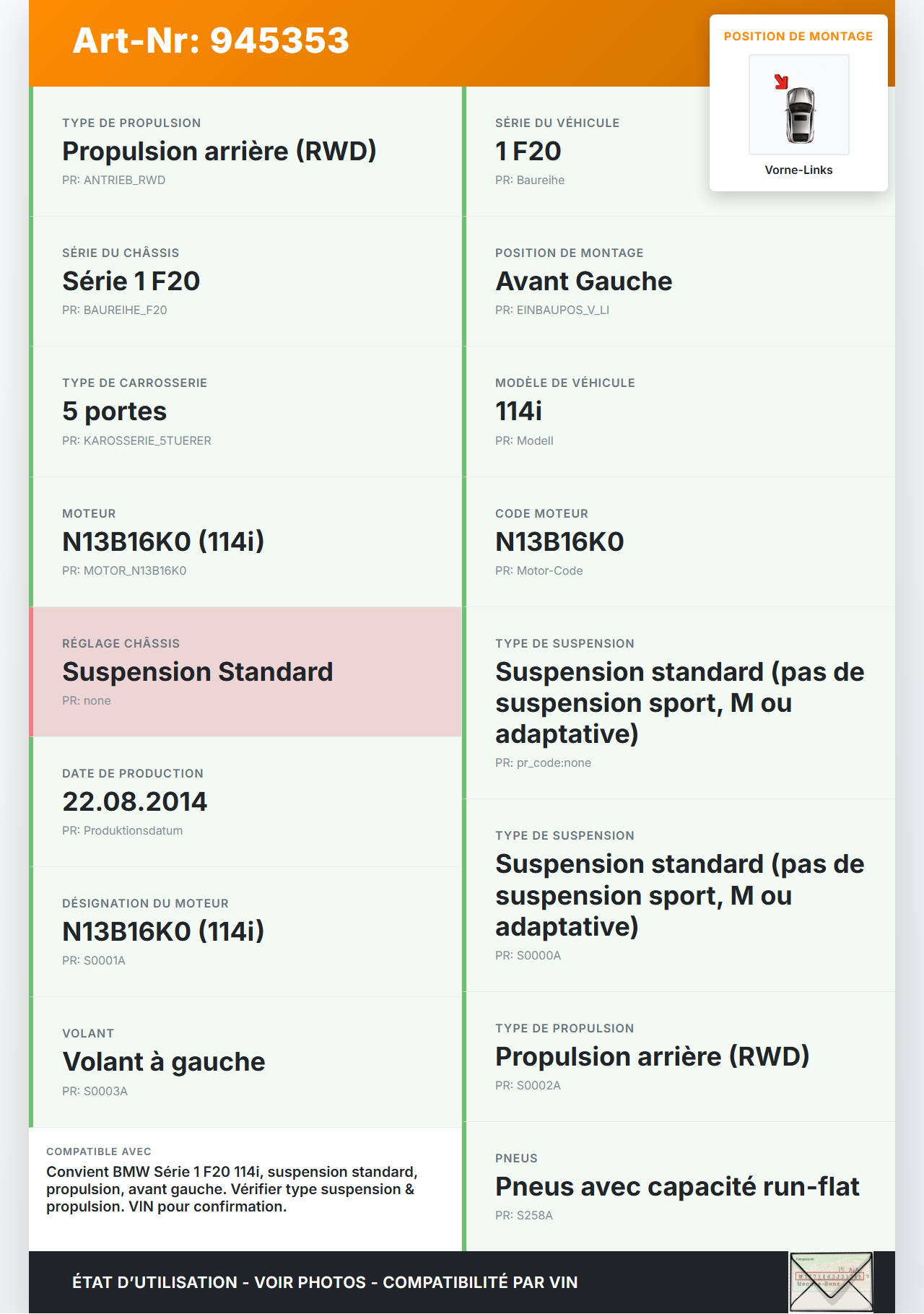Click the code moteur N13B16K0 value
The image size is (924, 1314).
click(559, 541)
